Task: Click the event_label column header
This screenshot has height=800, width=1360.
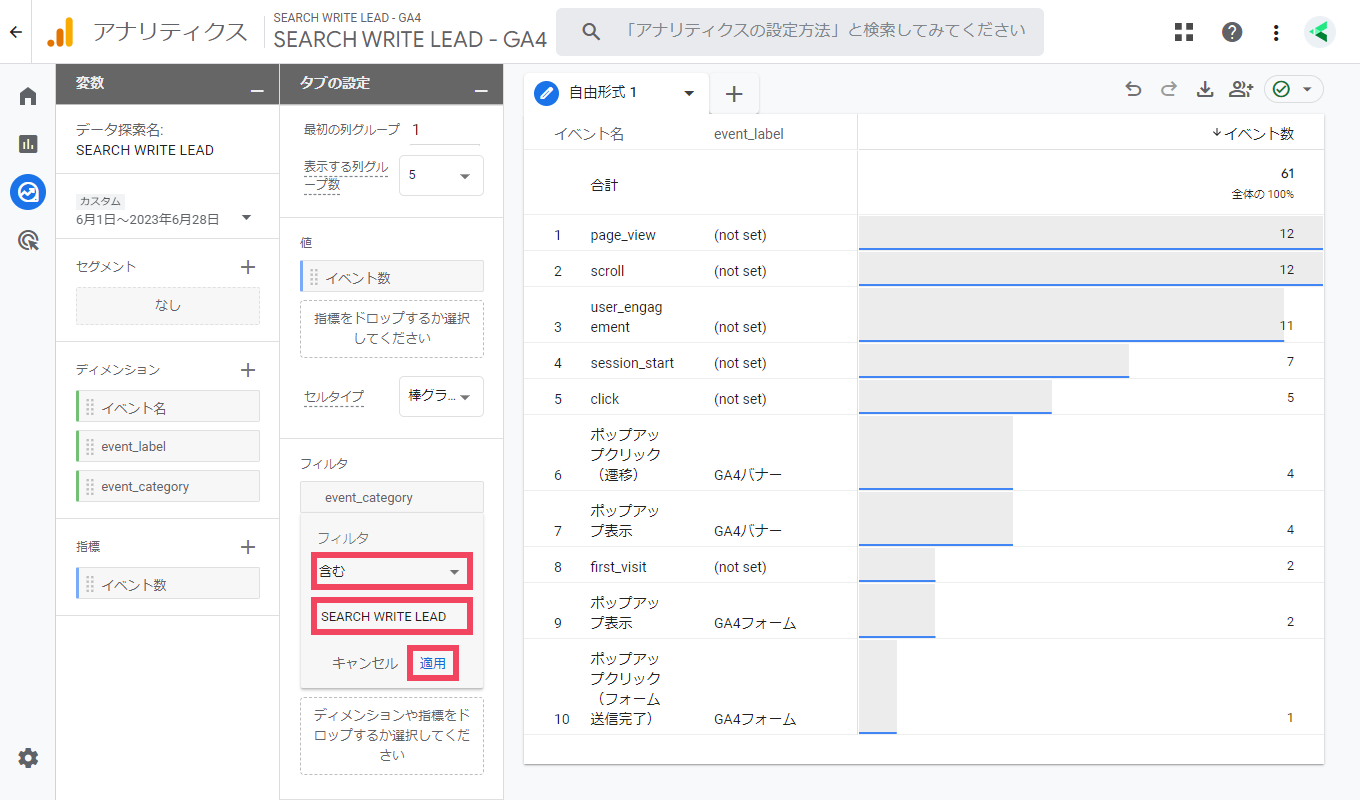Action: [x=749, y=134]
